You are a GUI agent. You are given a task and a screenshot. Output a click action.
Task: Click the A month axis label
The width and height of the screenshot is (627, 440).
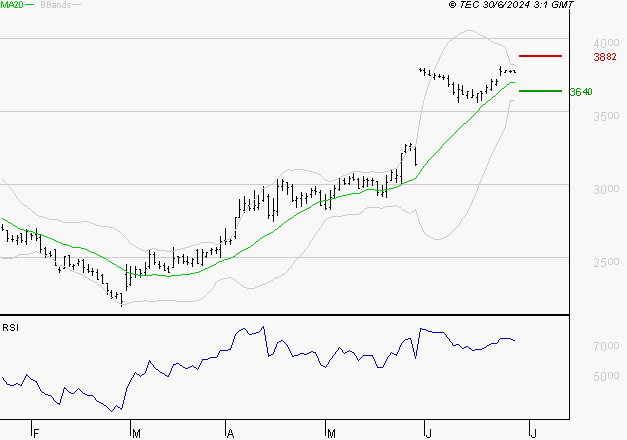[230, 434]
